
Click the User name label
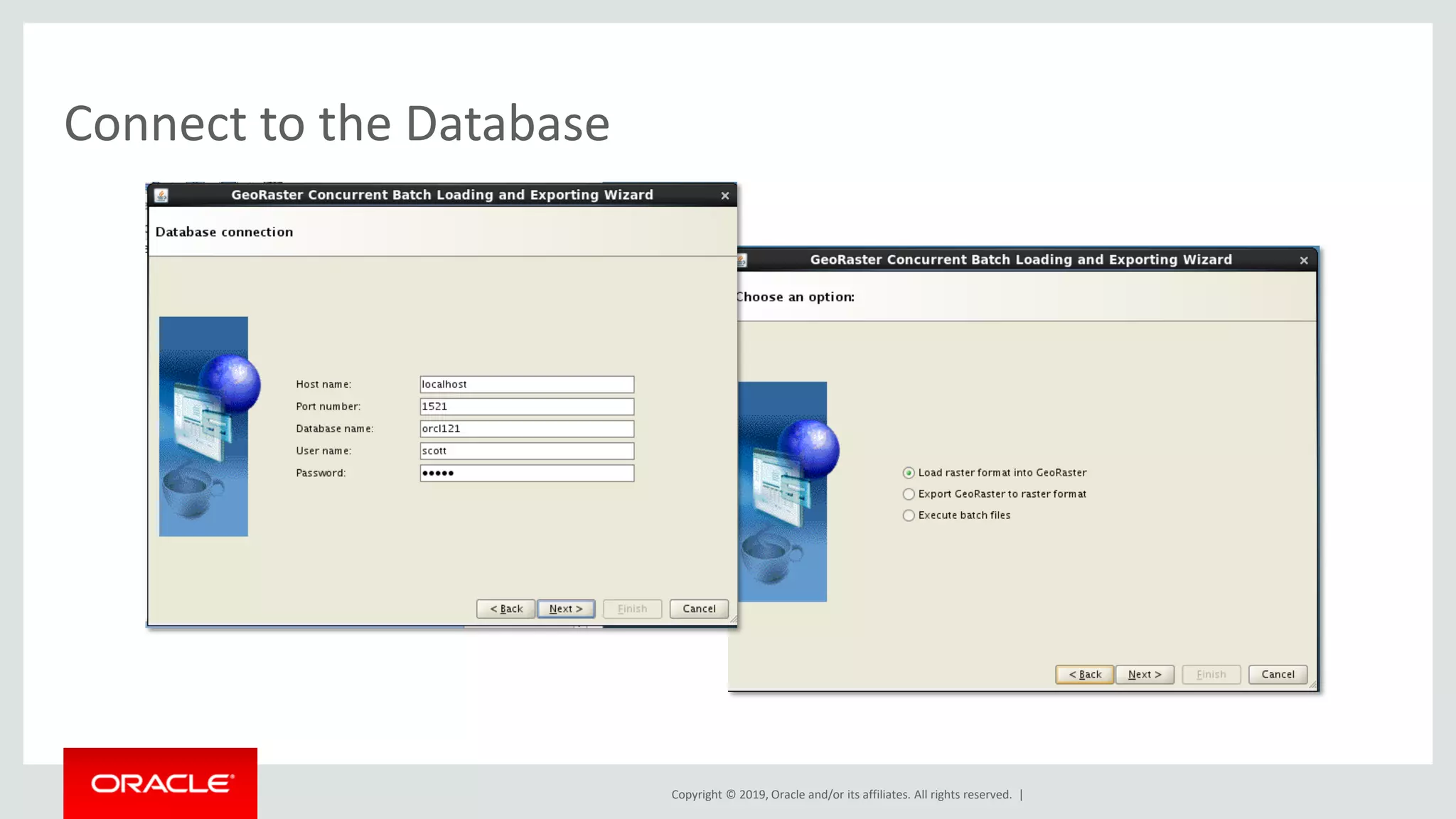pos(323,451)
